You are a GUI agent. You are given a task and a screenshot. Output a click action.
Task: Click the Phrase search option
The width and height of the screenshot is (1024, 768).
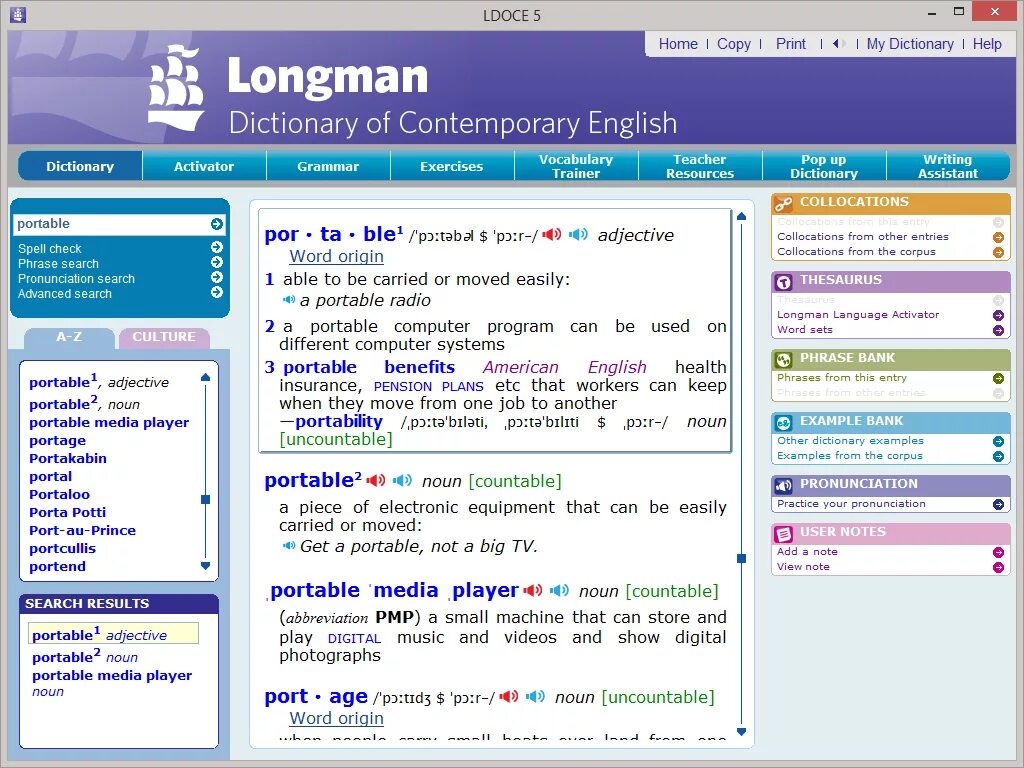[58, 264]
